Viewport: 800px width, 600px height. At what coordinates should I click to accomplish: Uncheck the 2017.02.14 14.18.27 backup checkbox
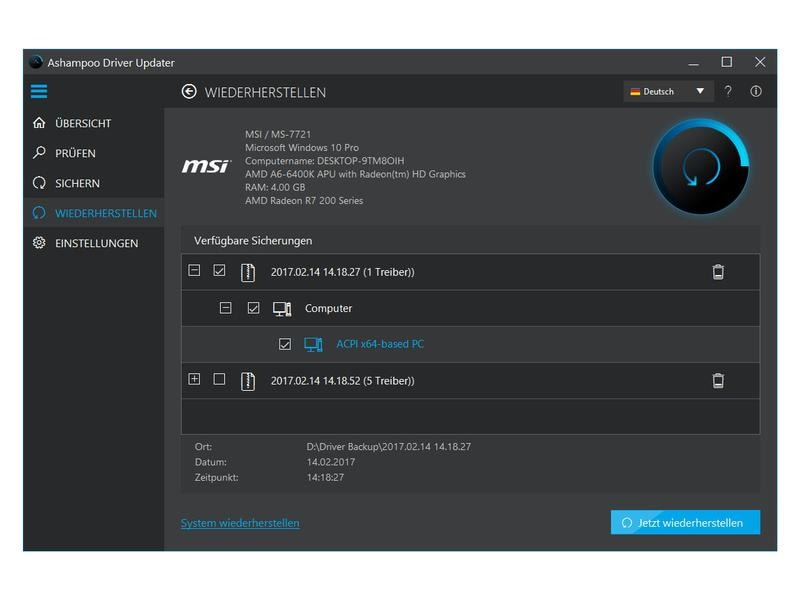click(219, 270)
